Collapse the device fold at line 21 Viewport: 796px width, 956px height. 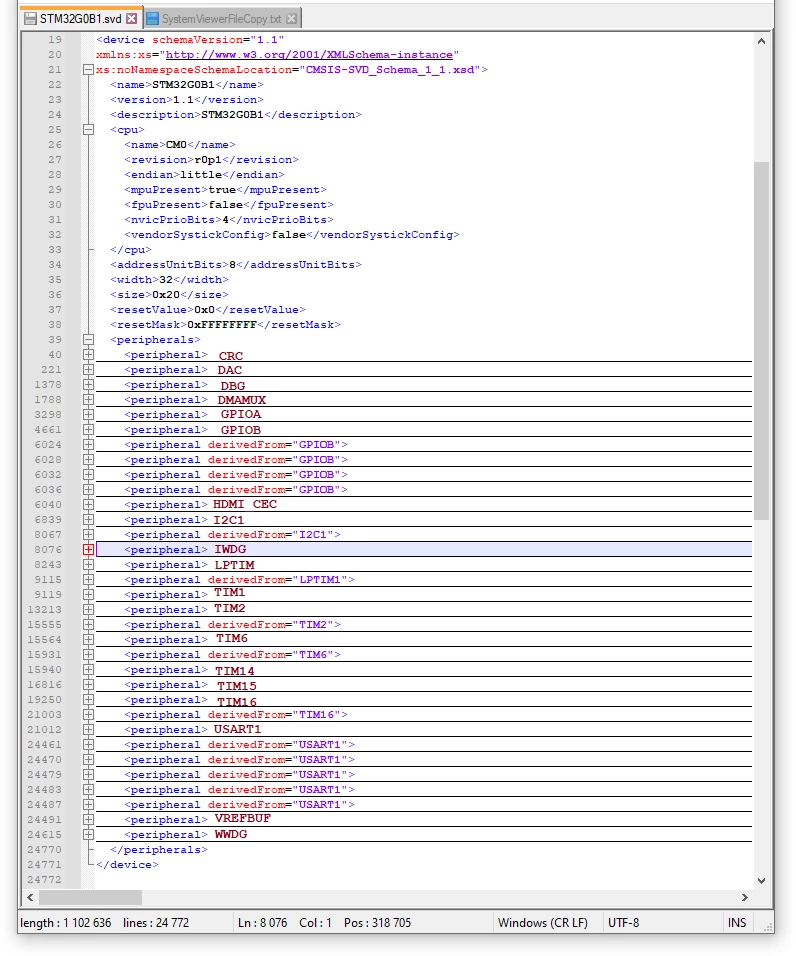point(88,70)
